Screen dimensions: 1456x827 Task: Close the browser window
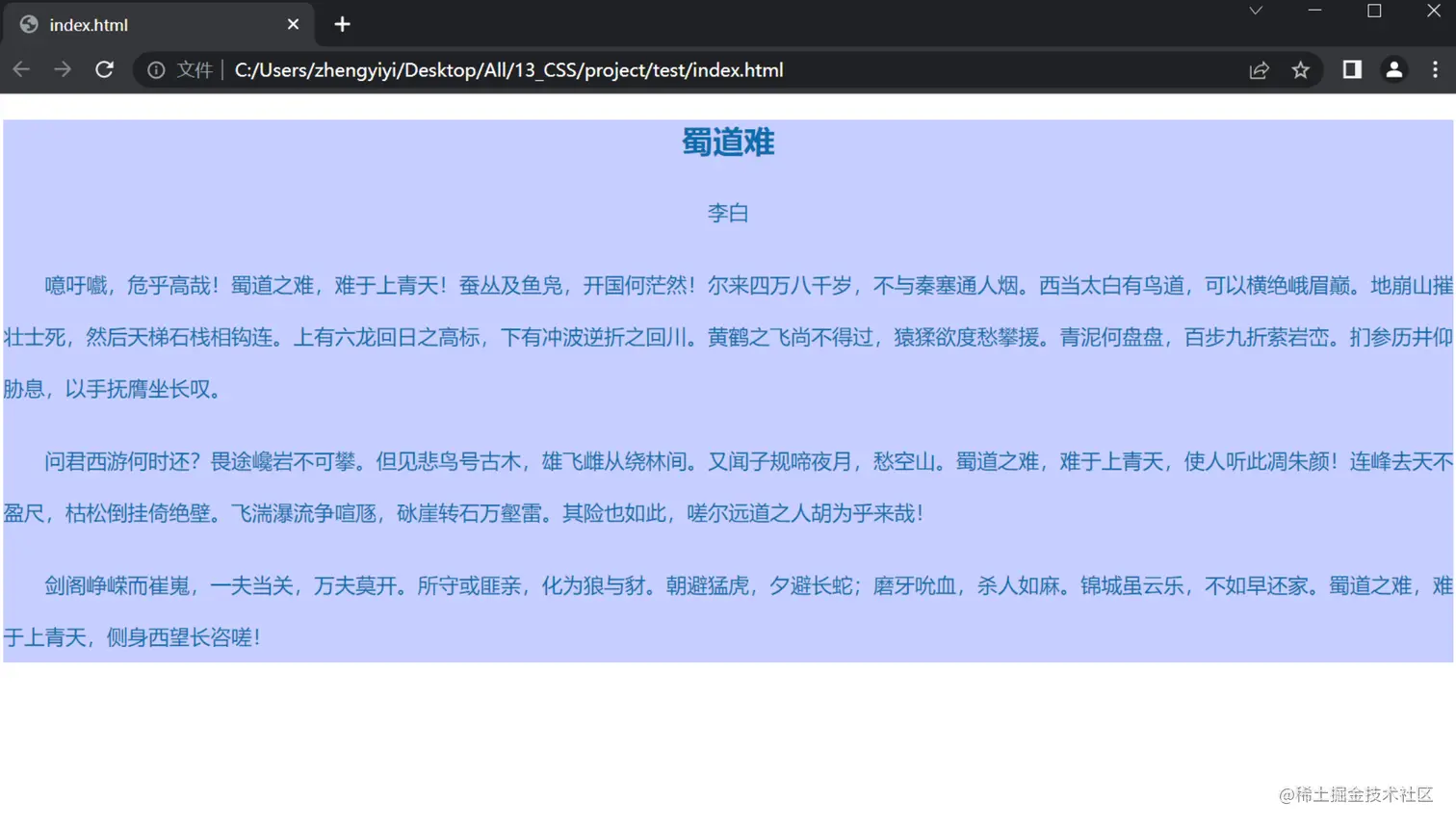pyautogui.click(x=1433, y=11)
